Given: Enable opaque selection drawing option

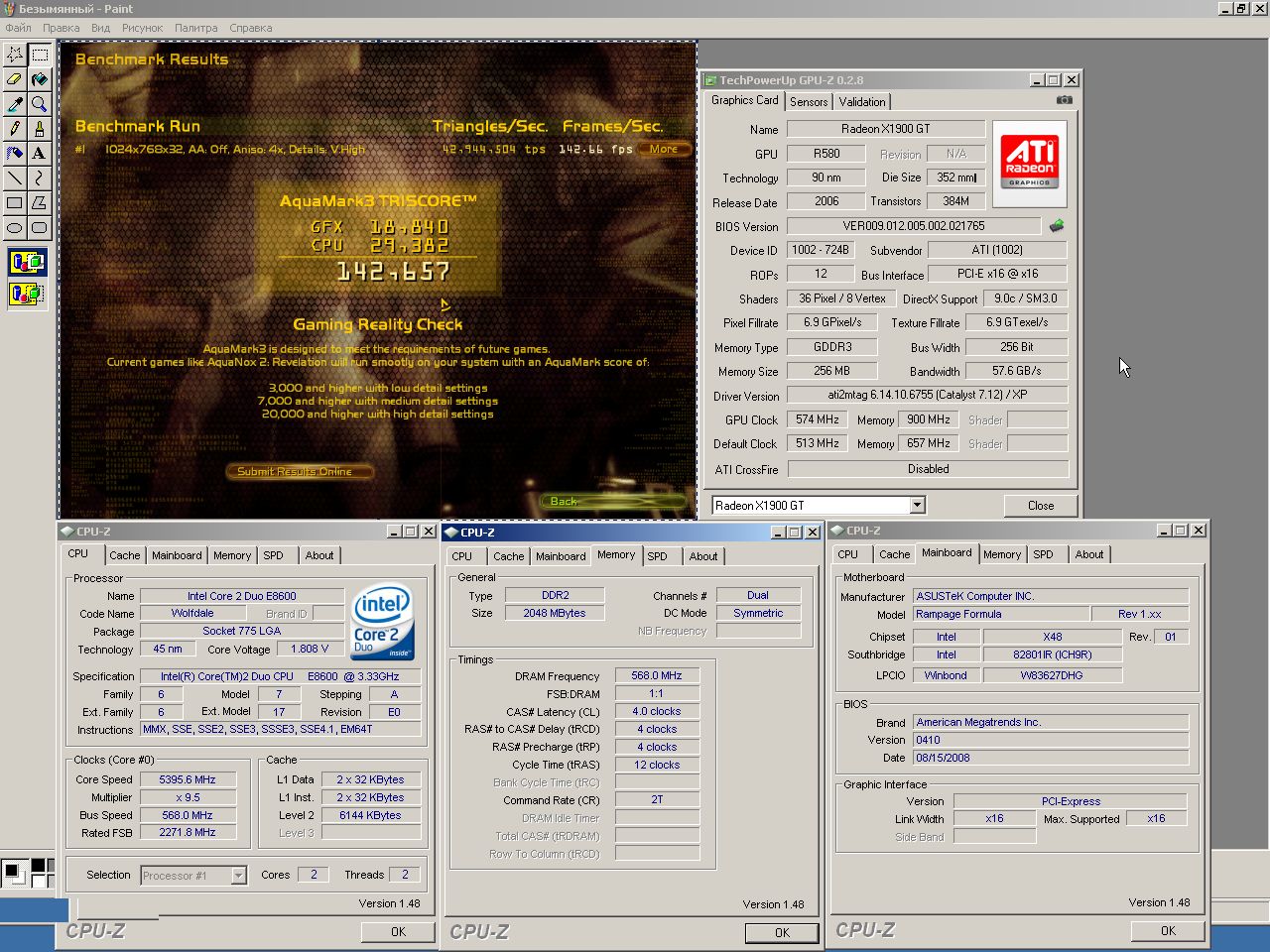Looking at the screenshot, I should pos(28,264).
